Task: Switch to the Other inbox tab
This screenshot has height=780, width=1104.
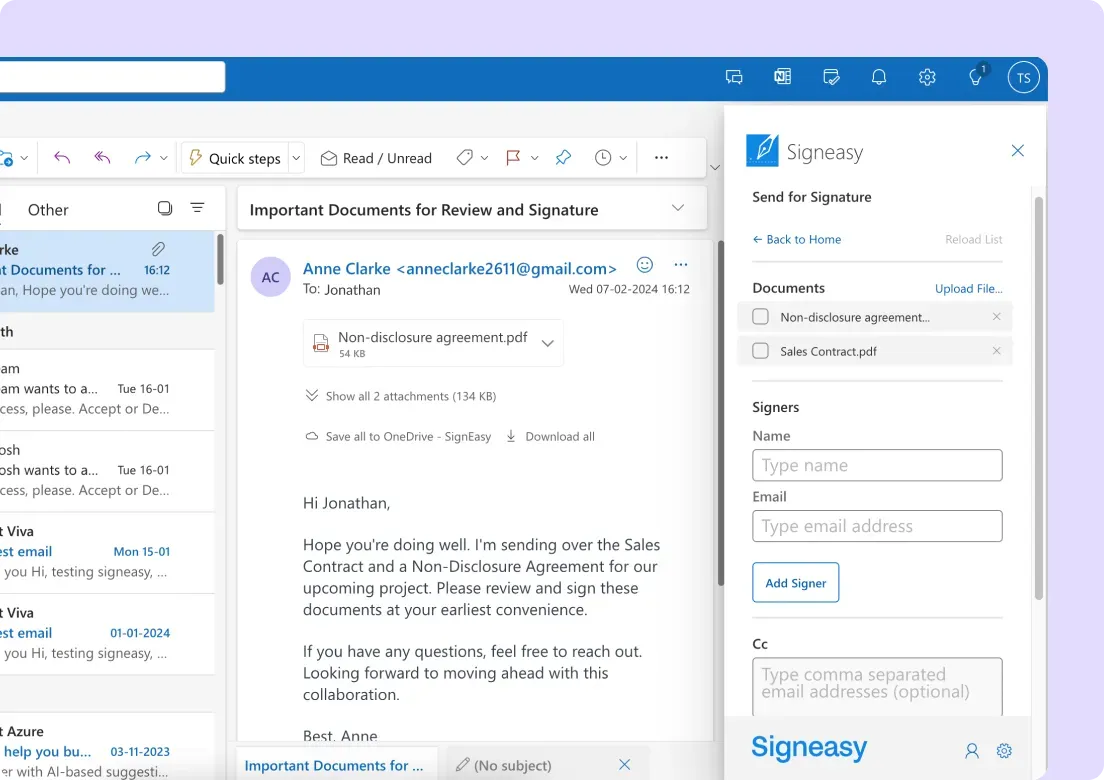Action: coord(47,209)
